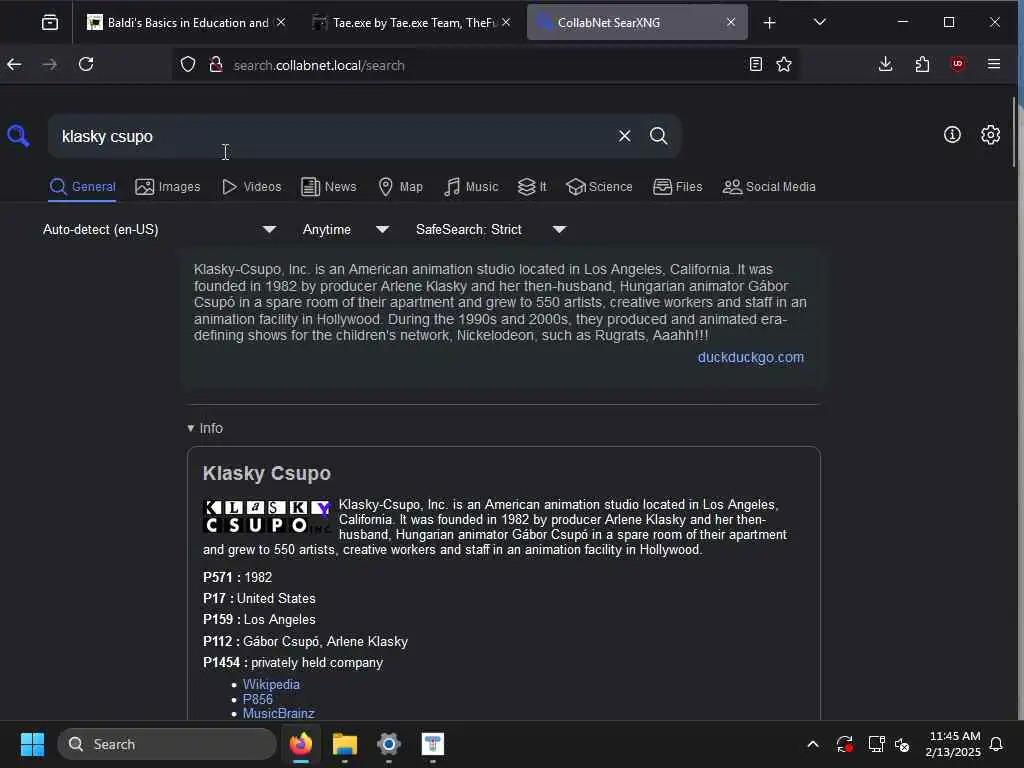
Task: Open the SearXNG about info icon
Action: pos(952,135)
